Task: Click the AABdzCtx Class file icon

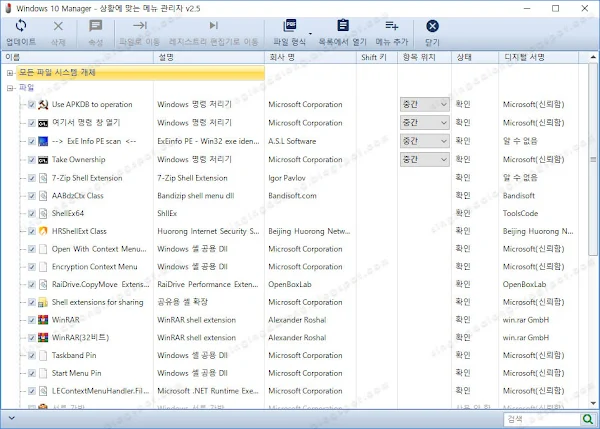Action: (x=43, y=196)
